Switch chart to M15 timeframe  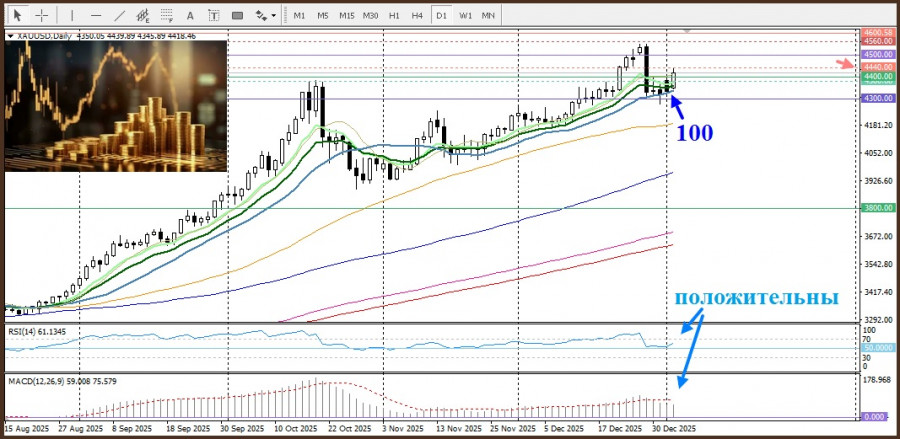[x=346, y=15]
